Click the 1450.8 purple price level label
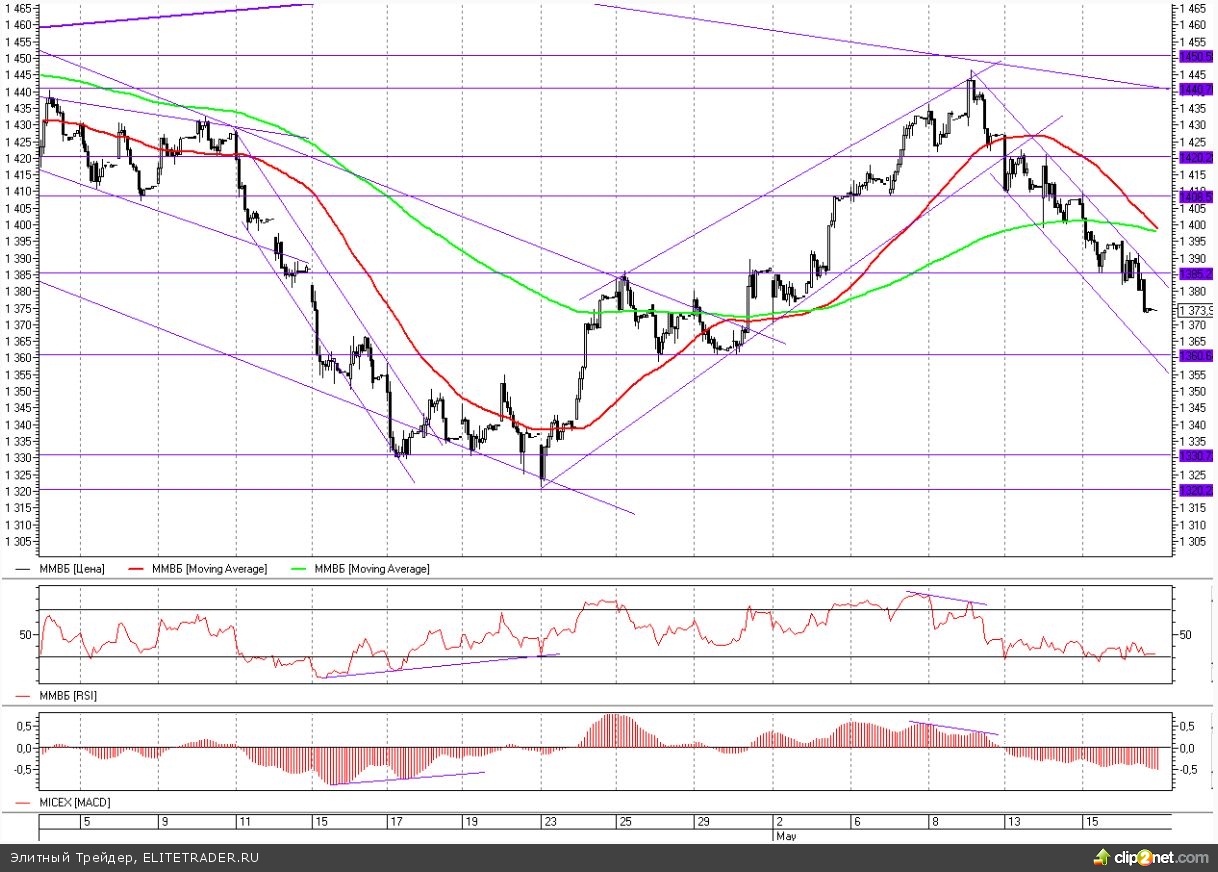This screenshot has height=872, width=1218. point(1196,56)
